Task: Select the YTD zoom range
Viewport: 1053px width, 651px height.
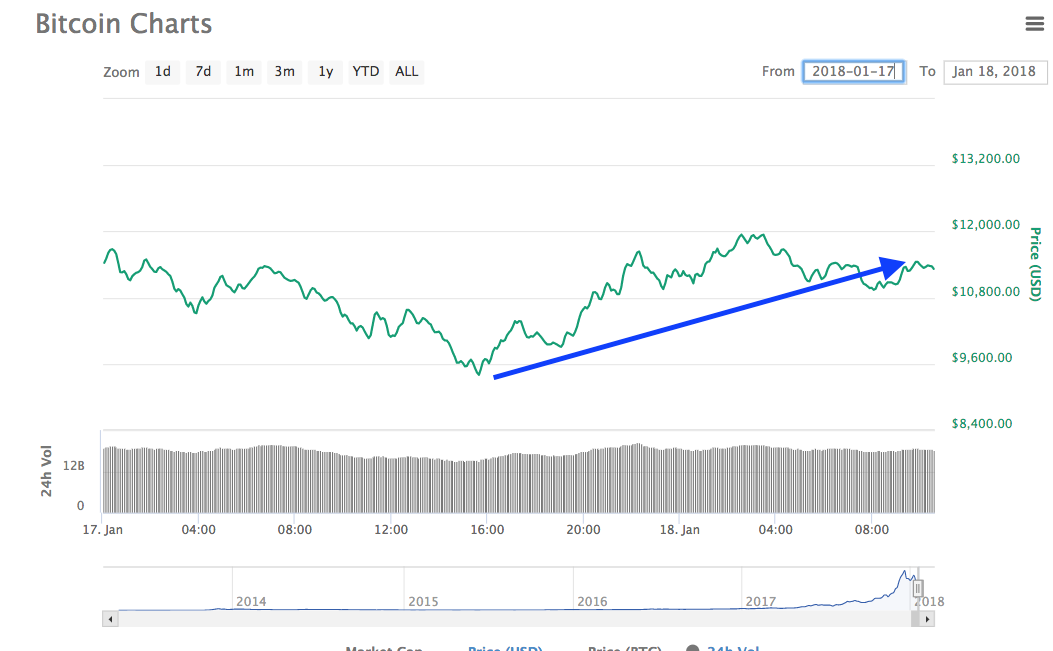Action: coord(365,72)
